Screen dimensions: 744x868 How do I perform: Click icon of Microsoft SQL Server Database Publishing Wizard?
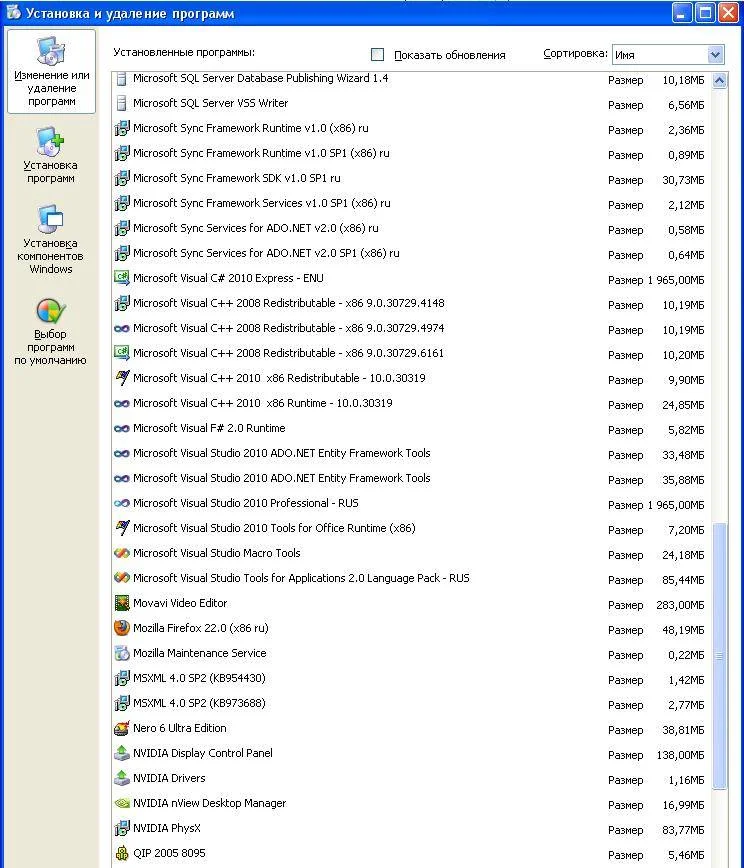point(121,79)
